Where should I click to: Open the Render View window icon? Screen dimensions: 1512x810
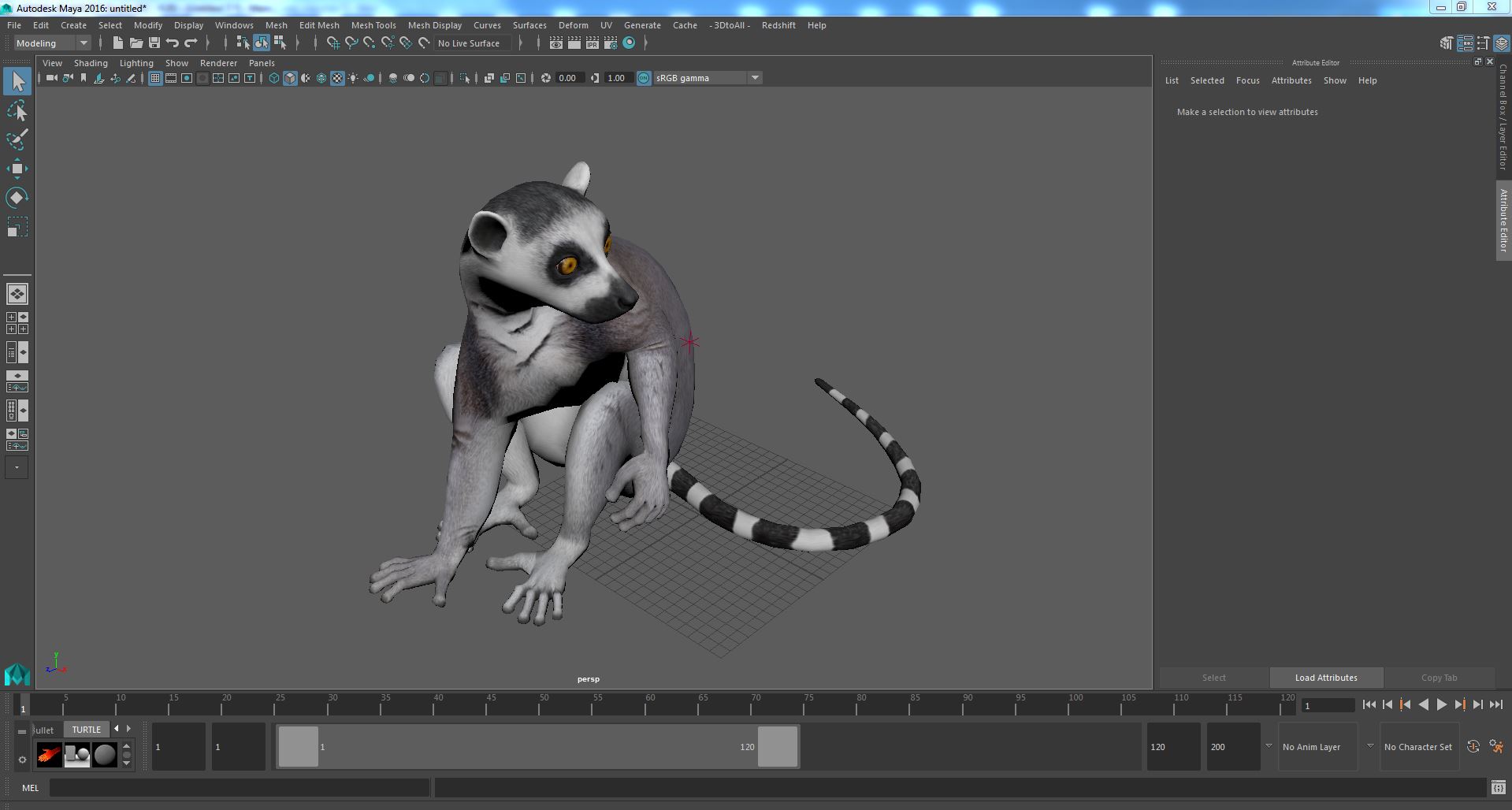click(x=555, y=43)
